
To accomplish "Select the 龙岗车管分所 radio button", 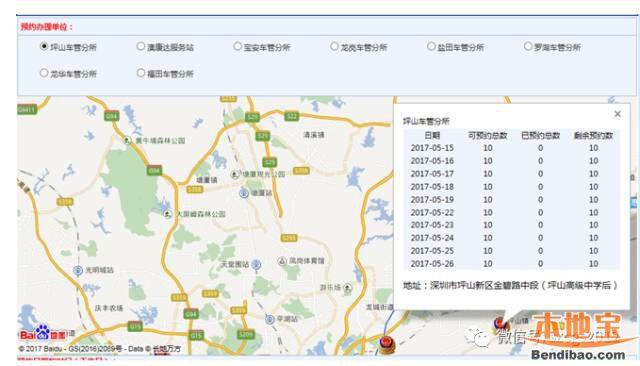I will pyautogui.click(x=334, y=46).
